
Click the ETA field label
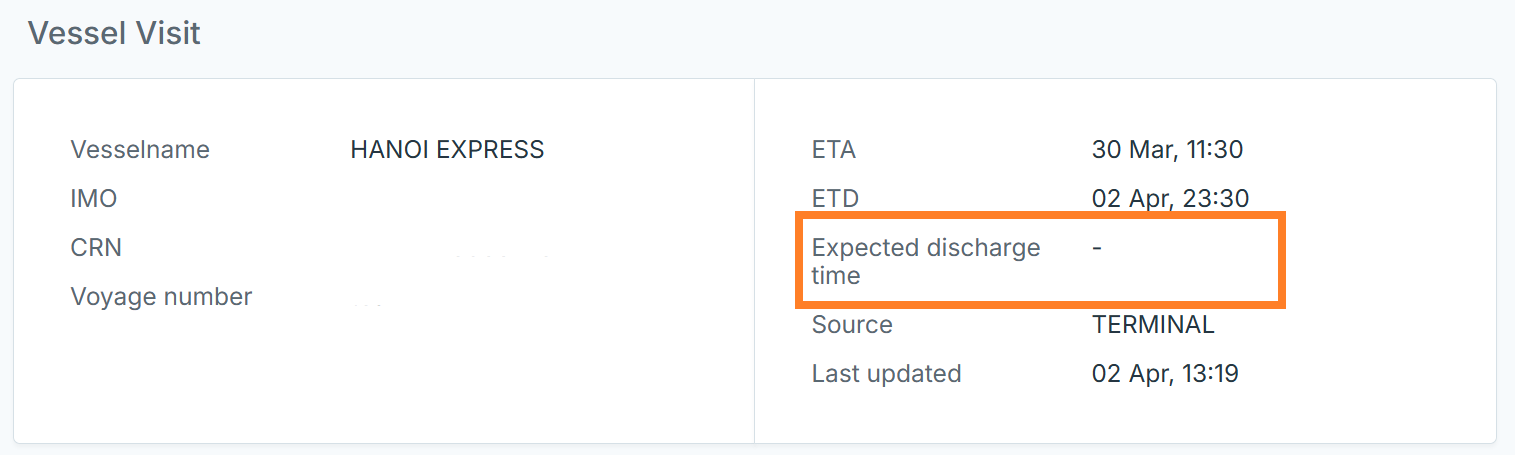pos(834,150)
